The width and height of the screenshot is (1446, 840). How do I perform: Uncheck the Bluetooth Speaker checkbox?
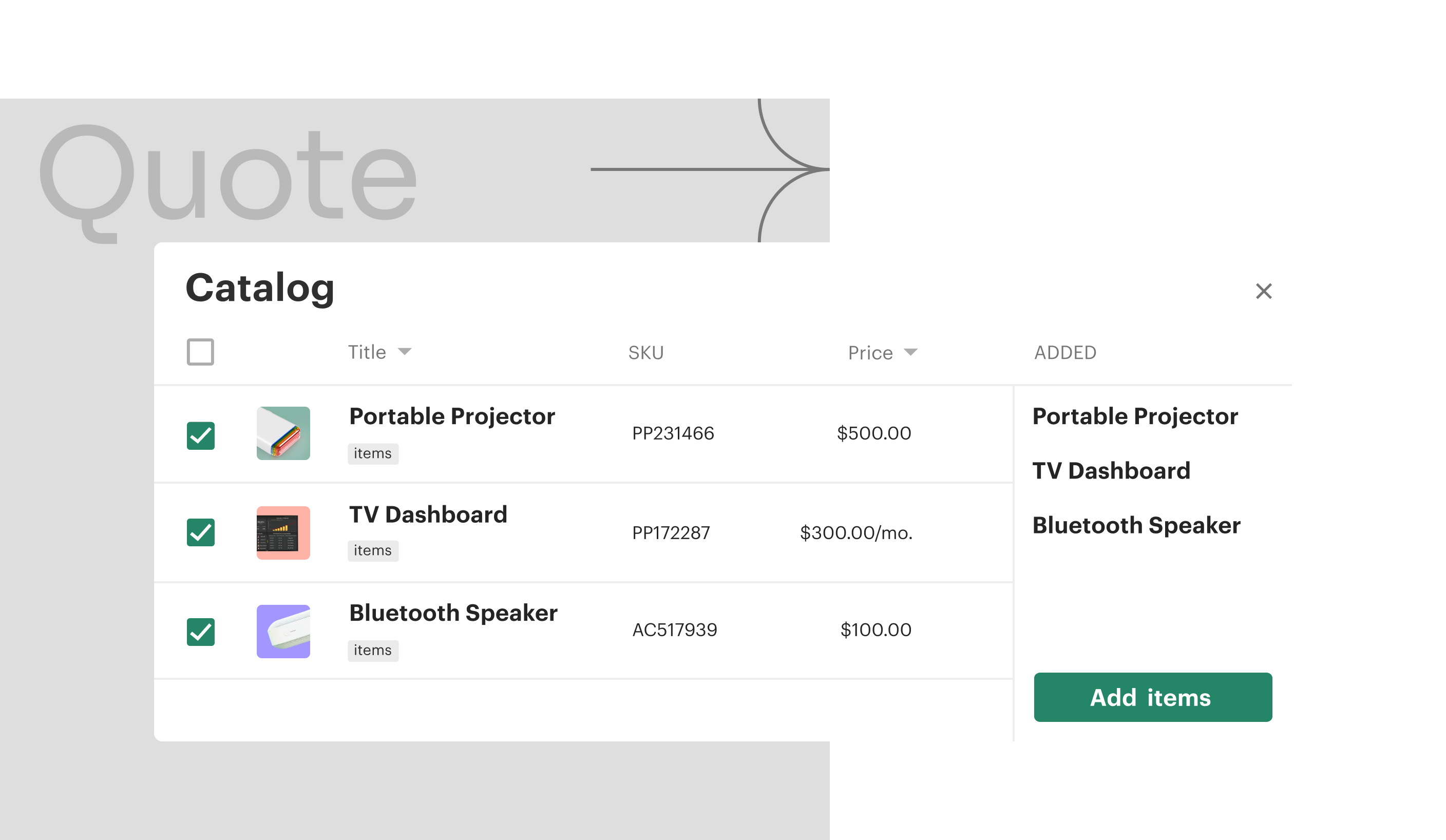pyautogui.click(x=200, y=632)
